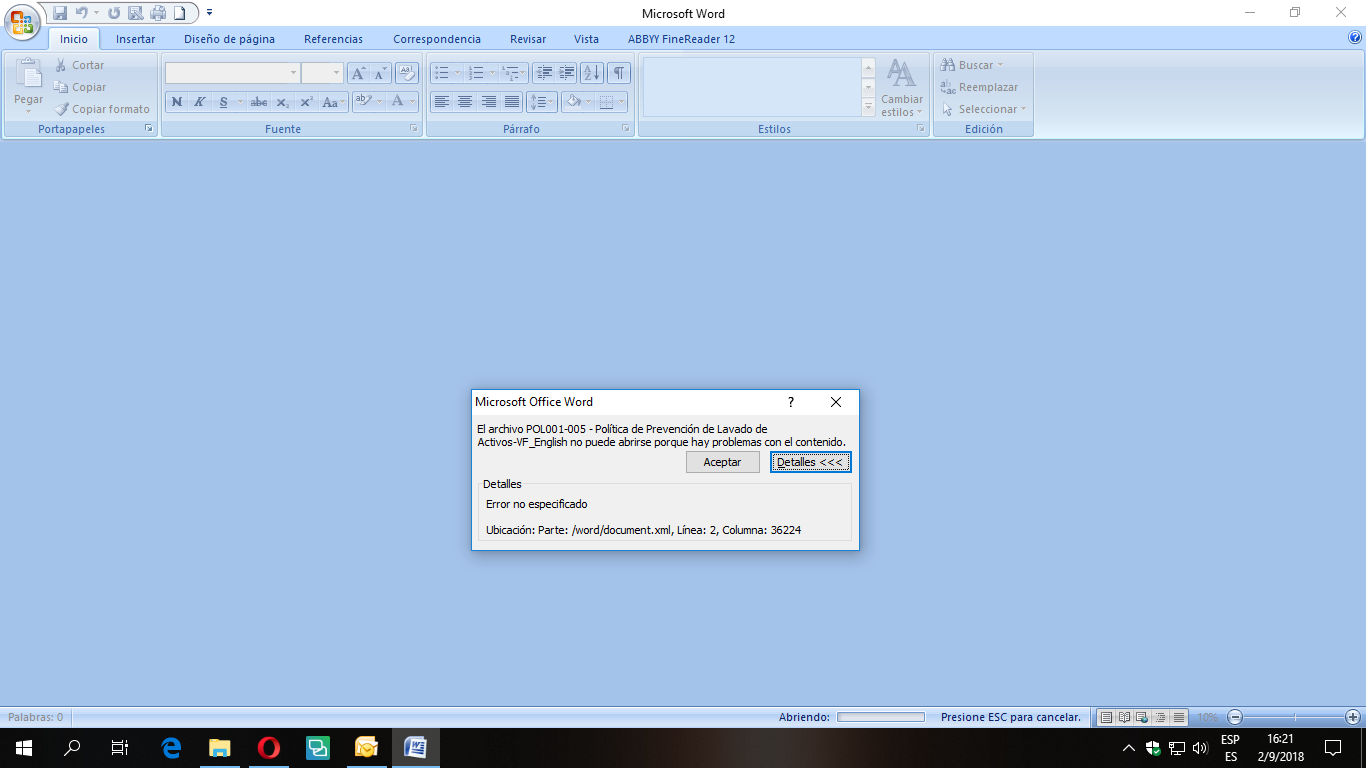Open the Insertar tab

point(135,39)
